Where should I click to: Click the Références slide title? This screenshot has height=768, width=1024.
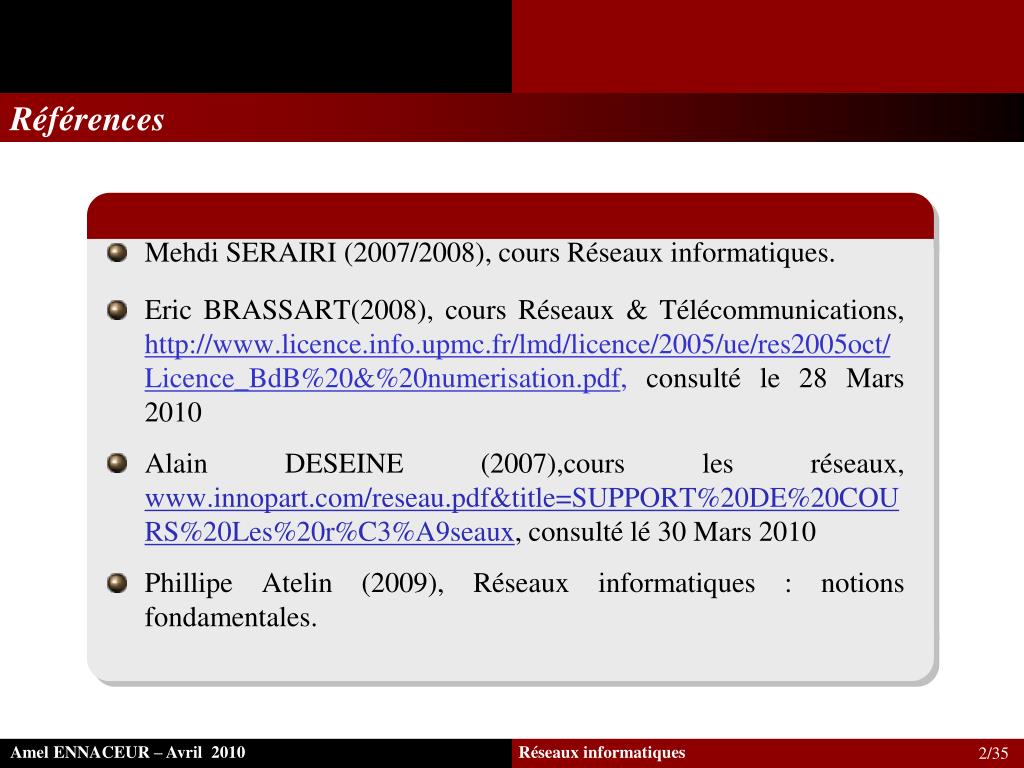tap(87, 119)
